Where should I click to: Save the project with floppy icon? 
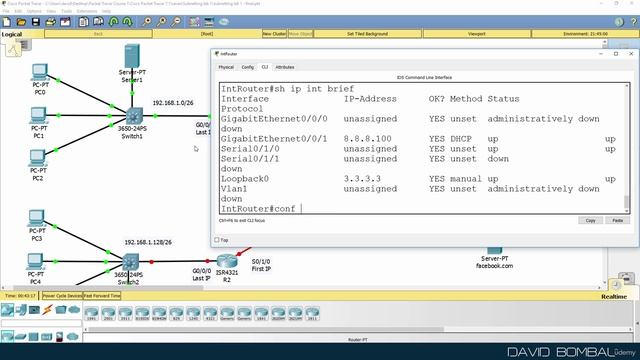(x=36, y=22)
